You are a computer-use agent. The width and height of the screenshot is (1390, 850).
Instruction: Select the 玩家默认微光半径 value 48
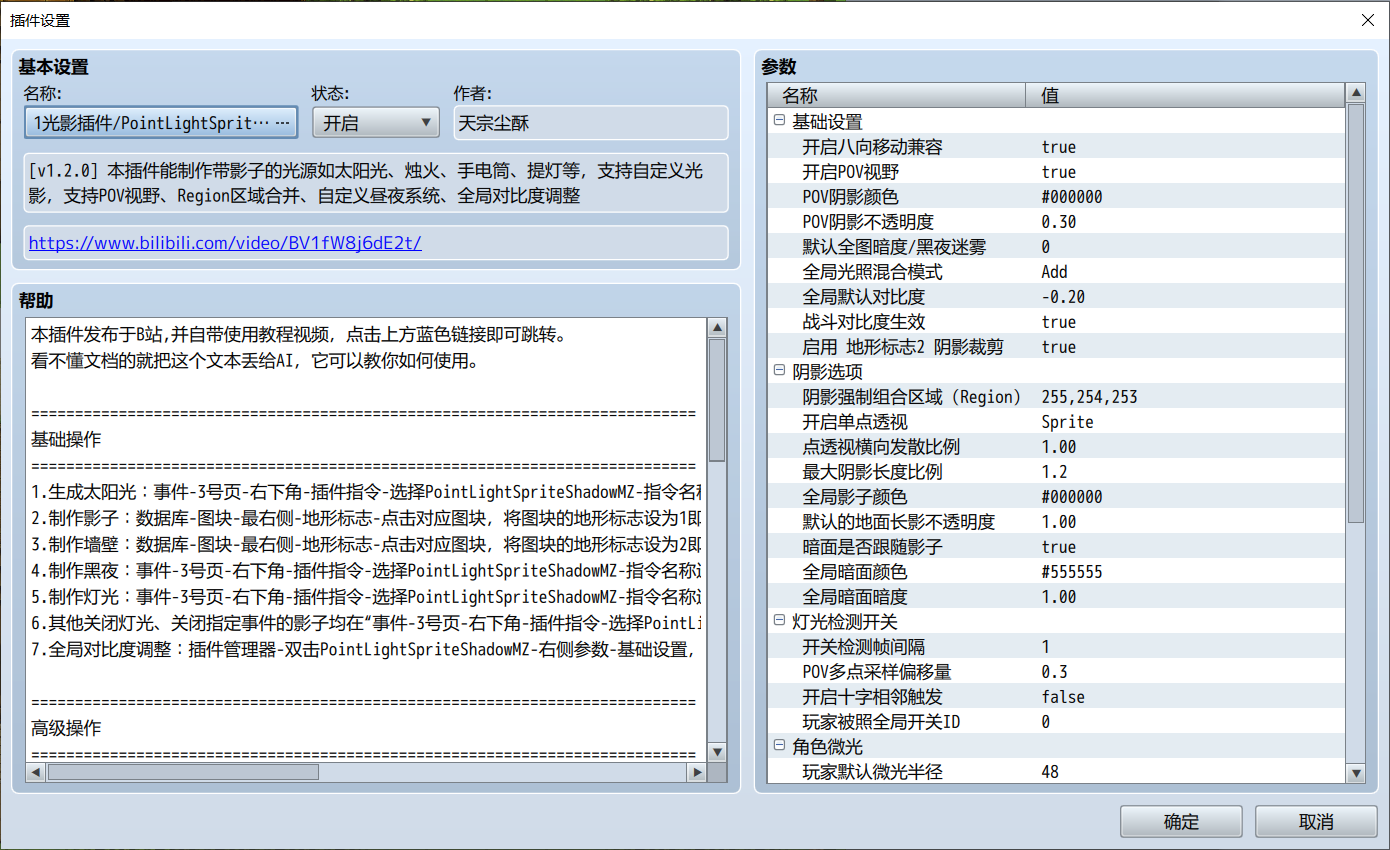pos(1050,772)
